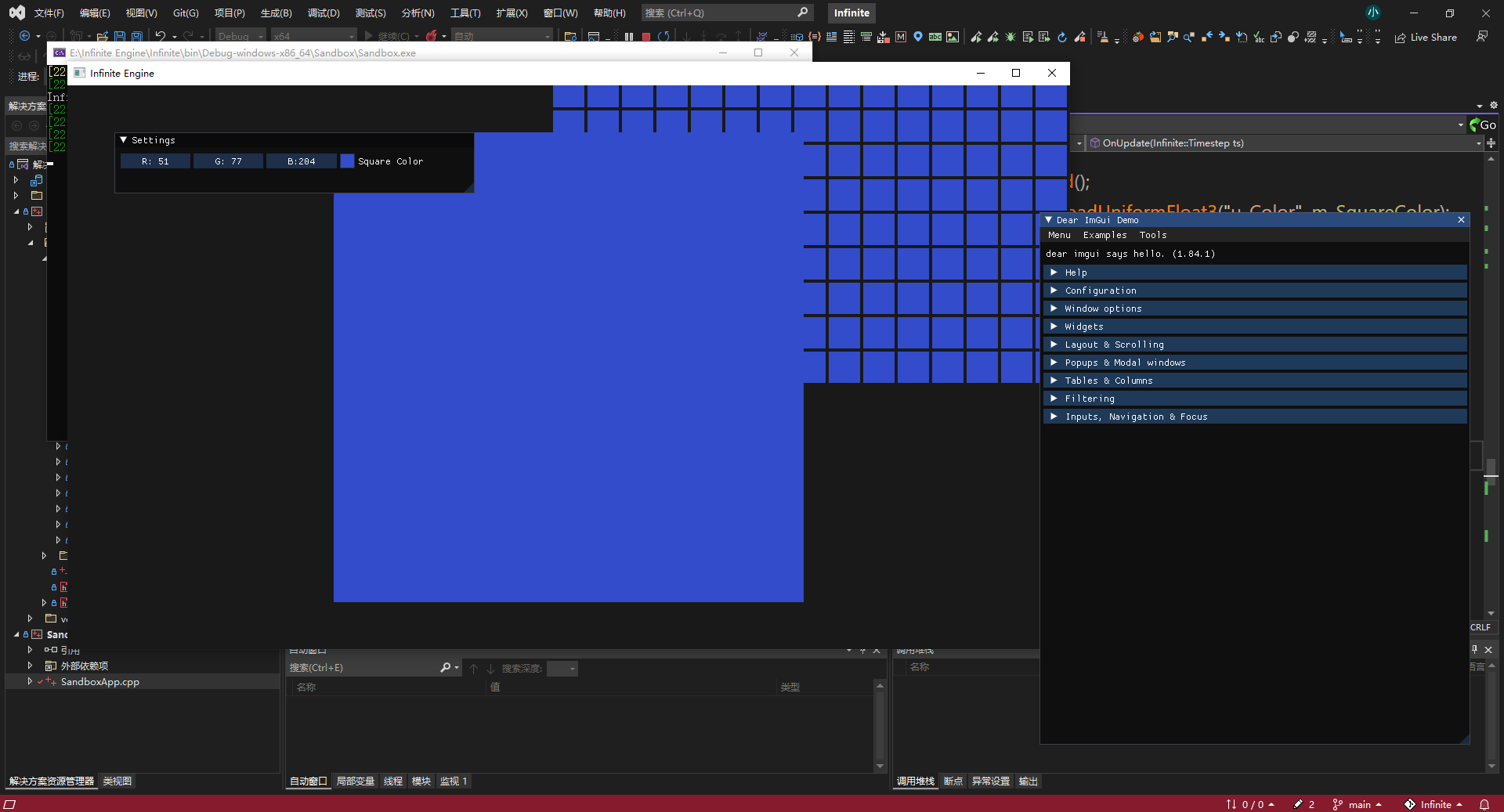This screenshot has width=1504, height=812.
Task: Switch to the 局部变量 tab
Action: tap(356, 781)
